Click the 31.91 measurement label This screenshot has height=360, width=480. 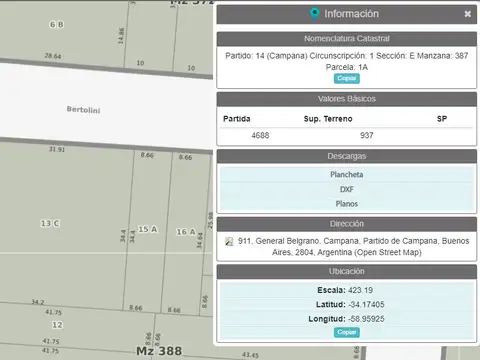(x=57, y=149)
